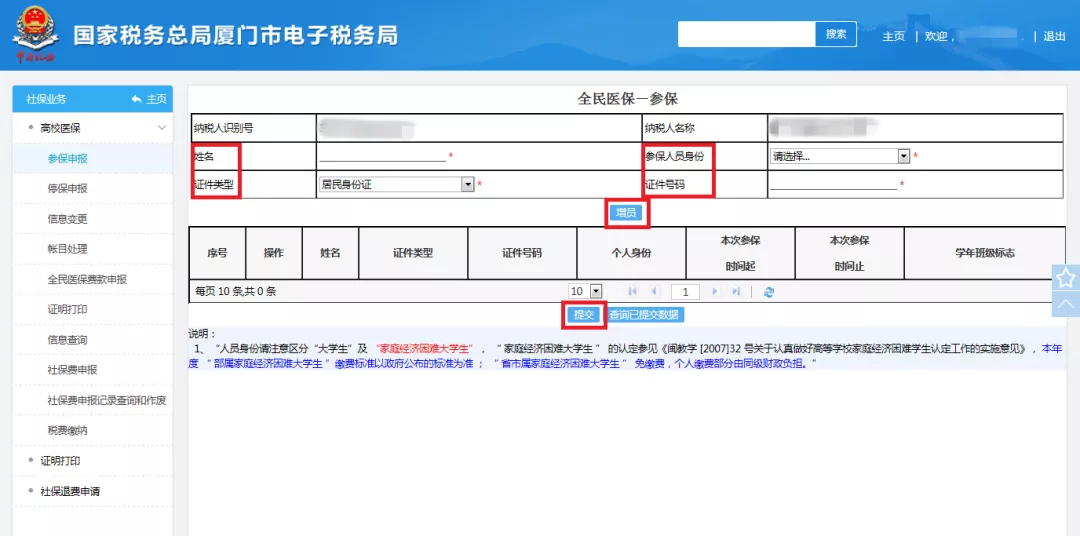Open the 参保人员身份 dropdown
Image resolution: width=1080 pixels, height=536 pixels.
coord(840,156)
